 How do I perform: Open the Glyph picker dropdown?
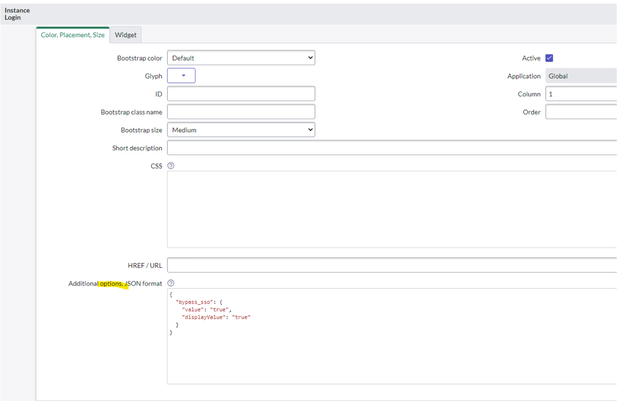tap(182, 76)
